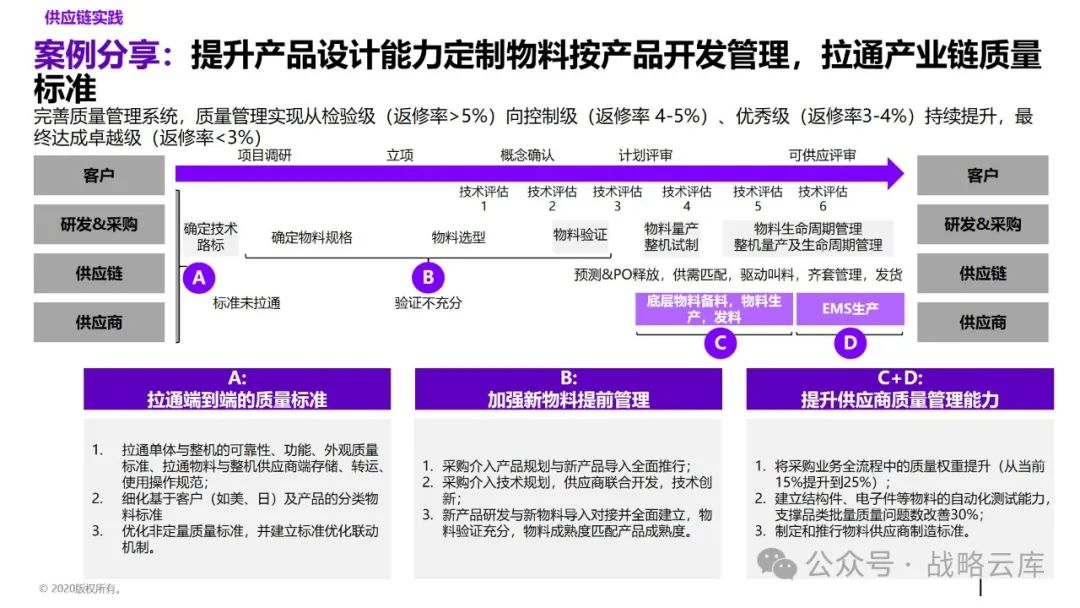Viewport: 1080px width, 608px height.
Task: Click list item 拉通单体与整机的可靠性
Action: (x=238, y=466)
